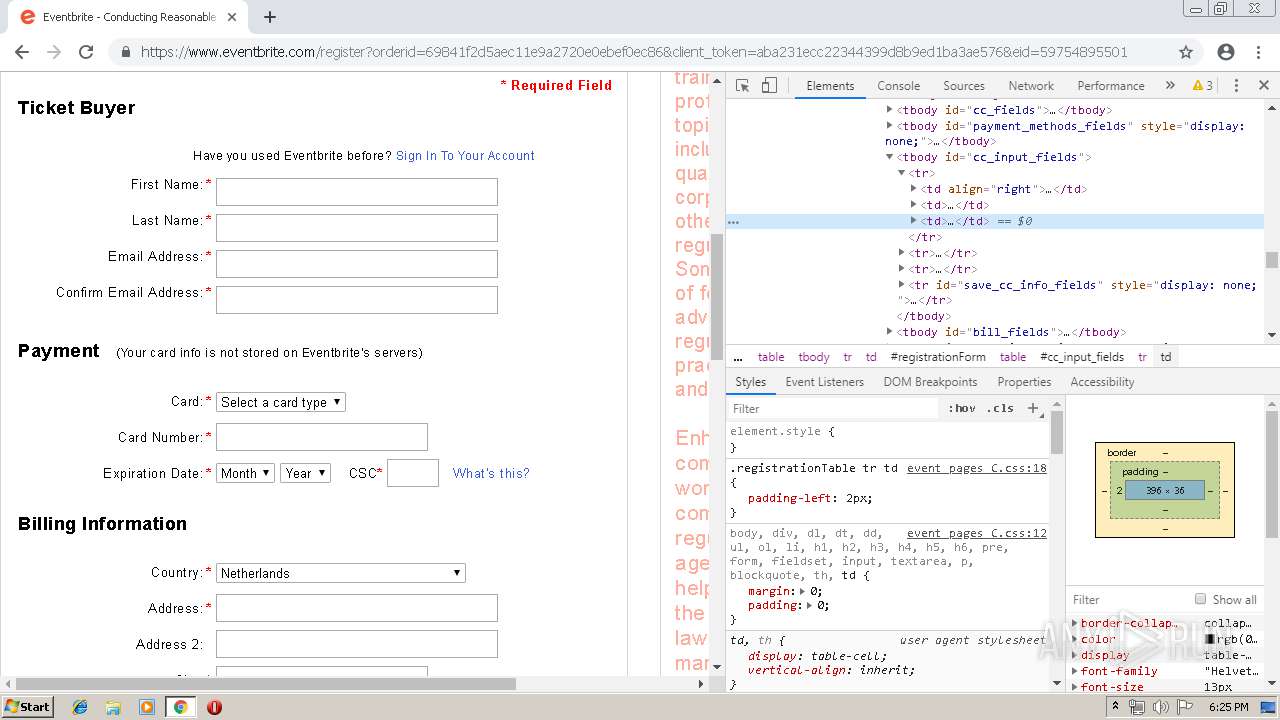Expand the tbody payment_methods_fields node

tap(889, 126)
